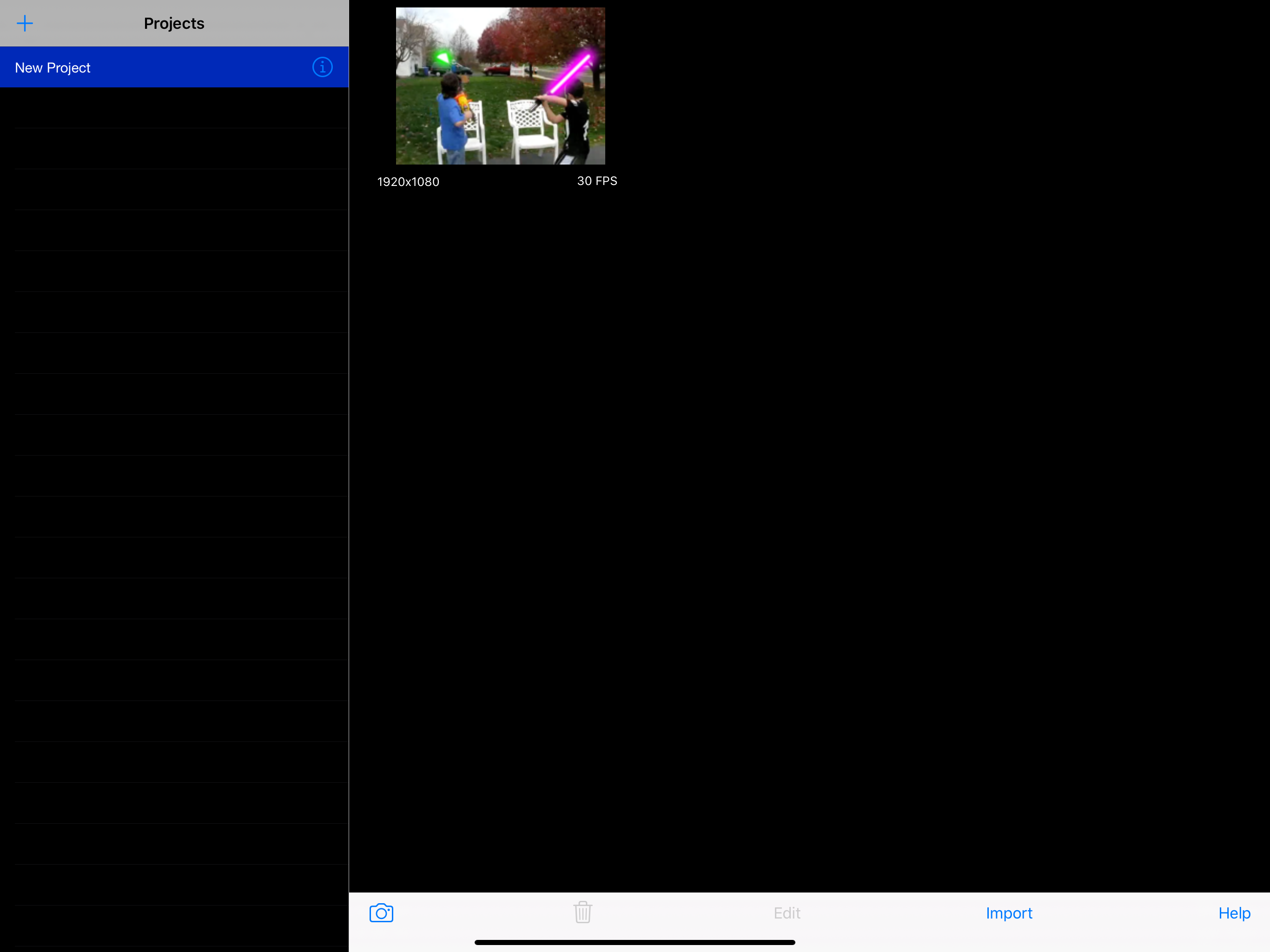
Task: Tap the Edit button in bottom toolbar
Action: [787, 913]
